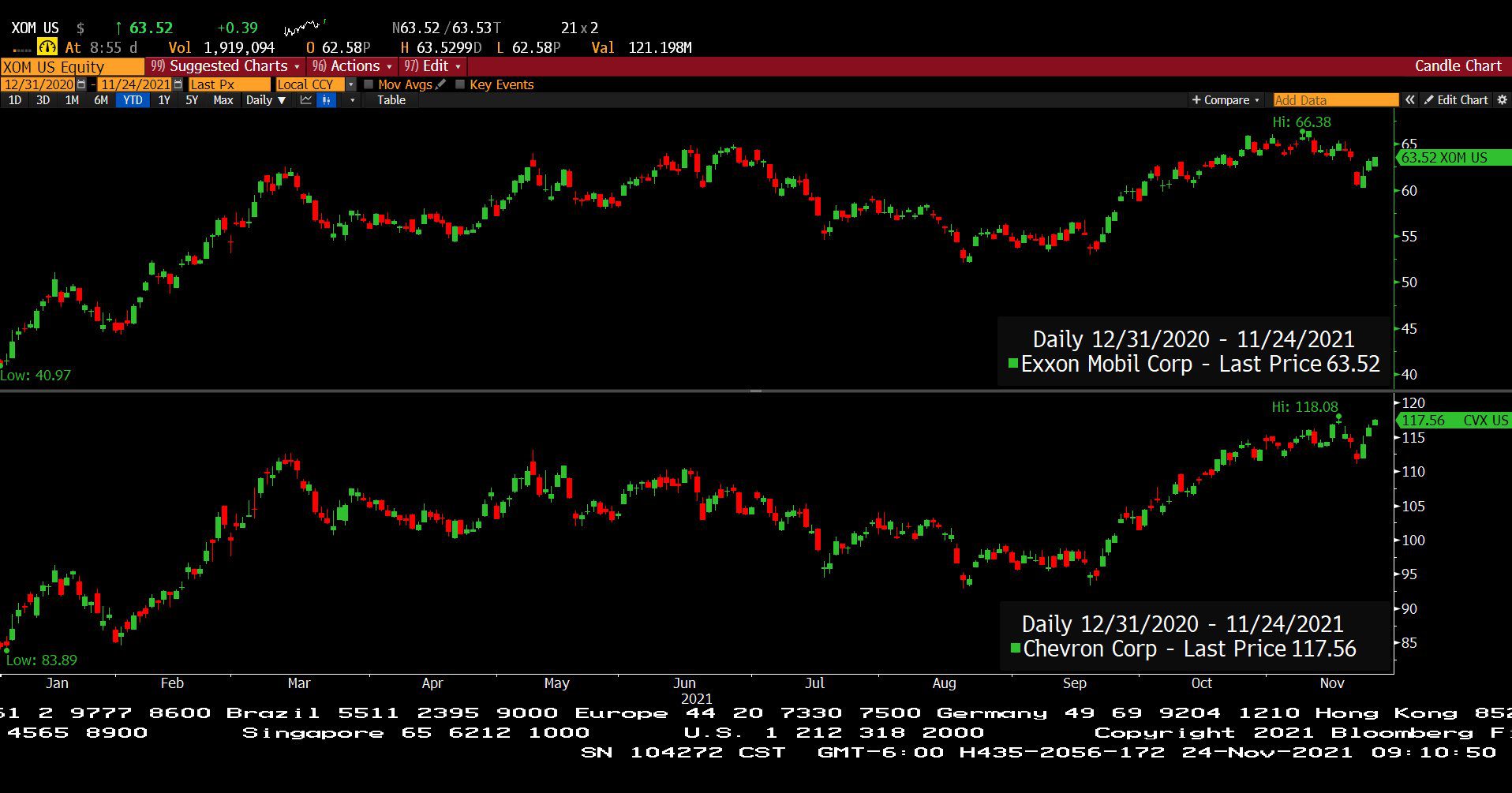This screenshot has width=1512, height=793.
Task: Collapse panel with double-chevron icon
Action: 1410,100
